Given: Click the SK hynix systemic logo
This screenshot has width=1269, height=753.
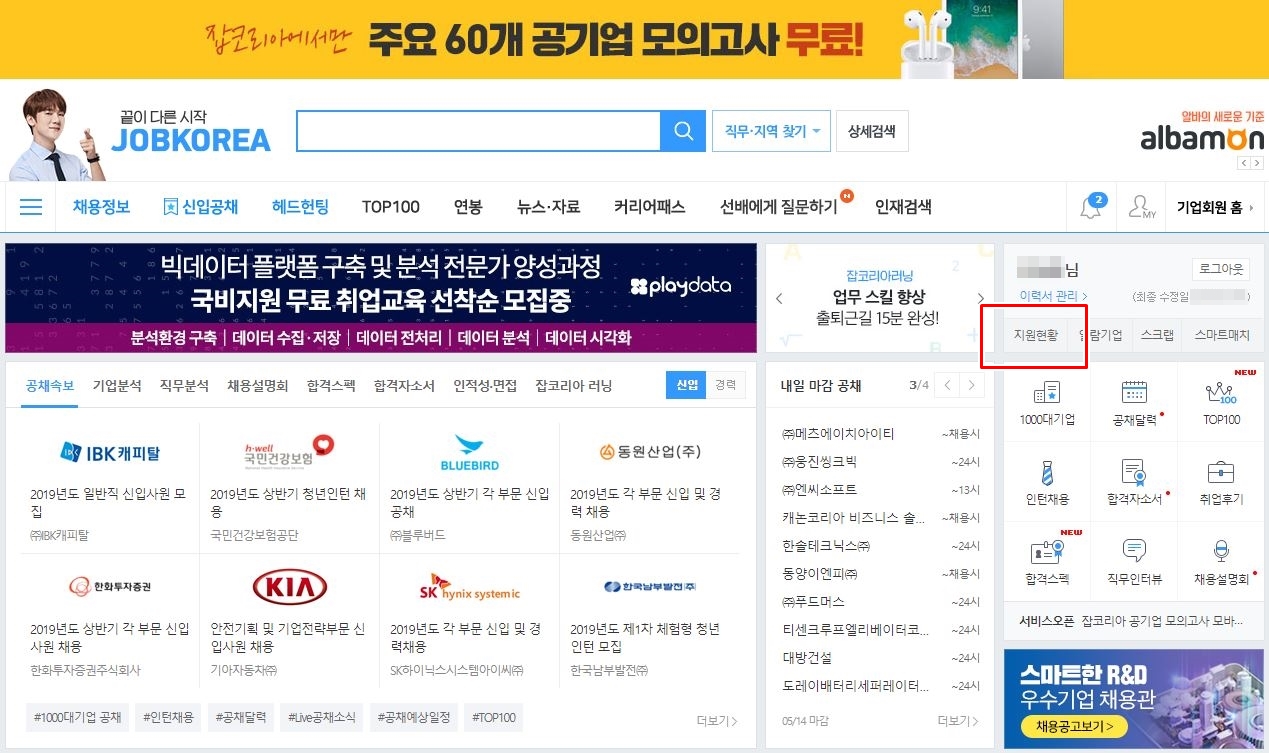Looking at the screenshot, I should [470, 587].
